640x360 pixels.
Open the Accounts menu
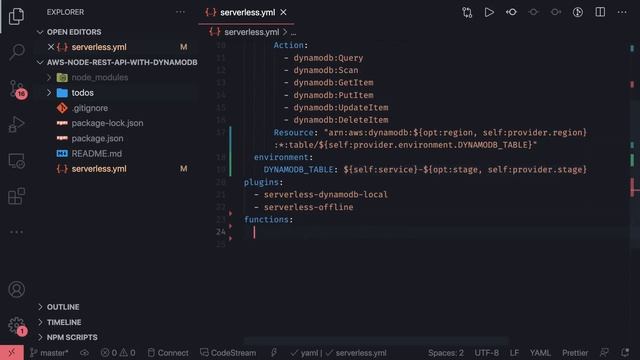point(16,289)
